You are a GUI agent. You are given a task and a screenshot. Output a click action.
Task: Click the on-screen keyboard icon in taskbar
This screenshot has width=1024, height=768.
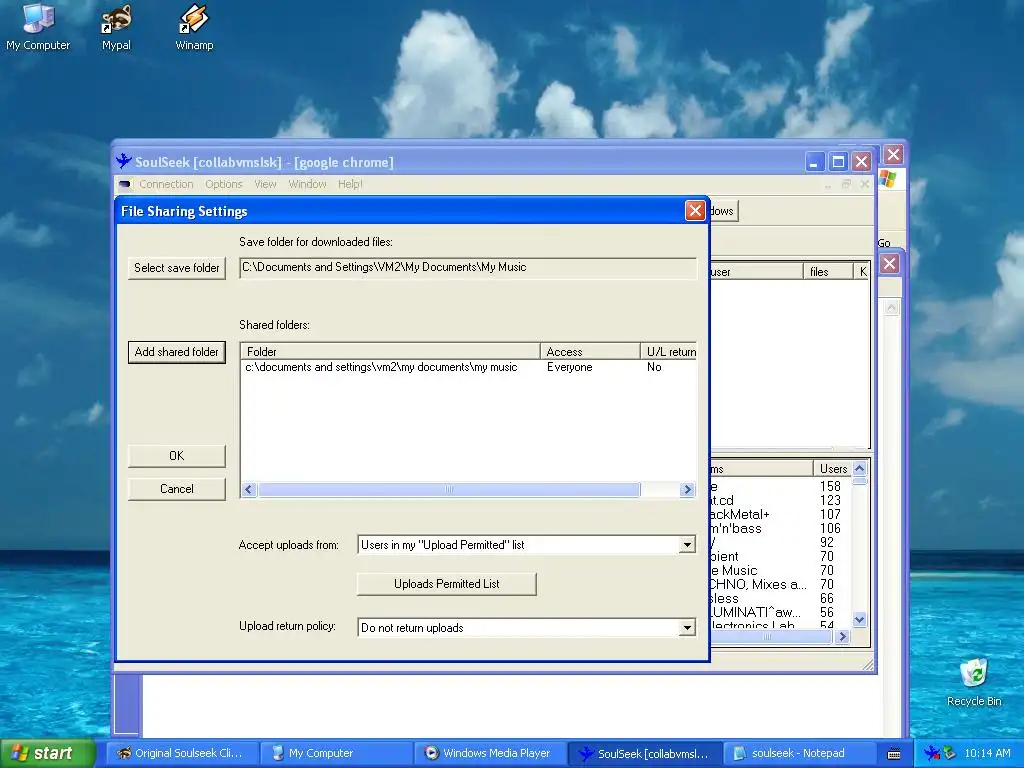pos(894,754)
